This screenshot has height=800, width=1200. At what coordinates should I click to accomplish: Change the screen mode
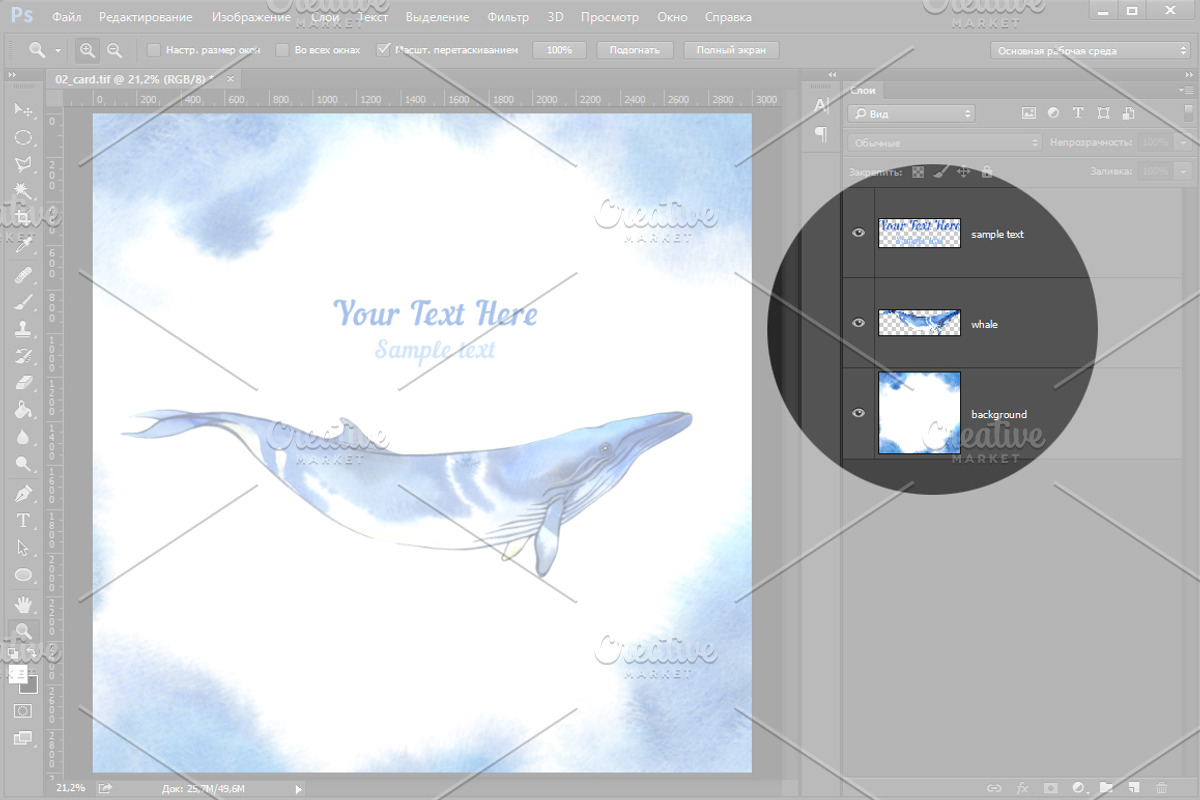[23, 738]
